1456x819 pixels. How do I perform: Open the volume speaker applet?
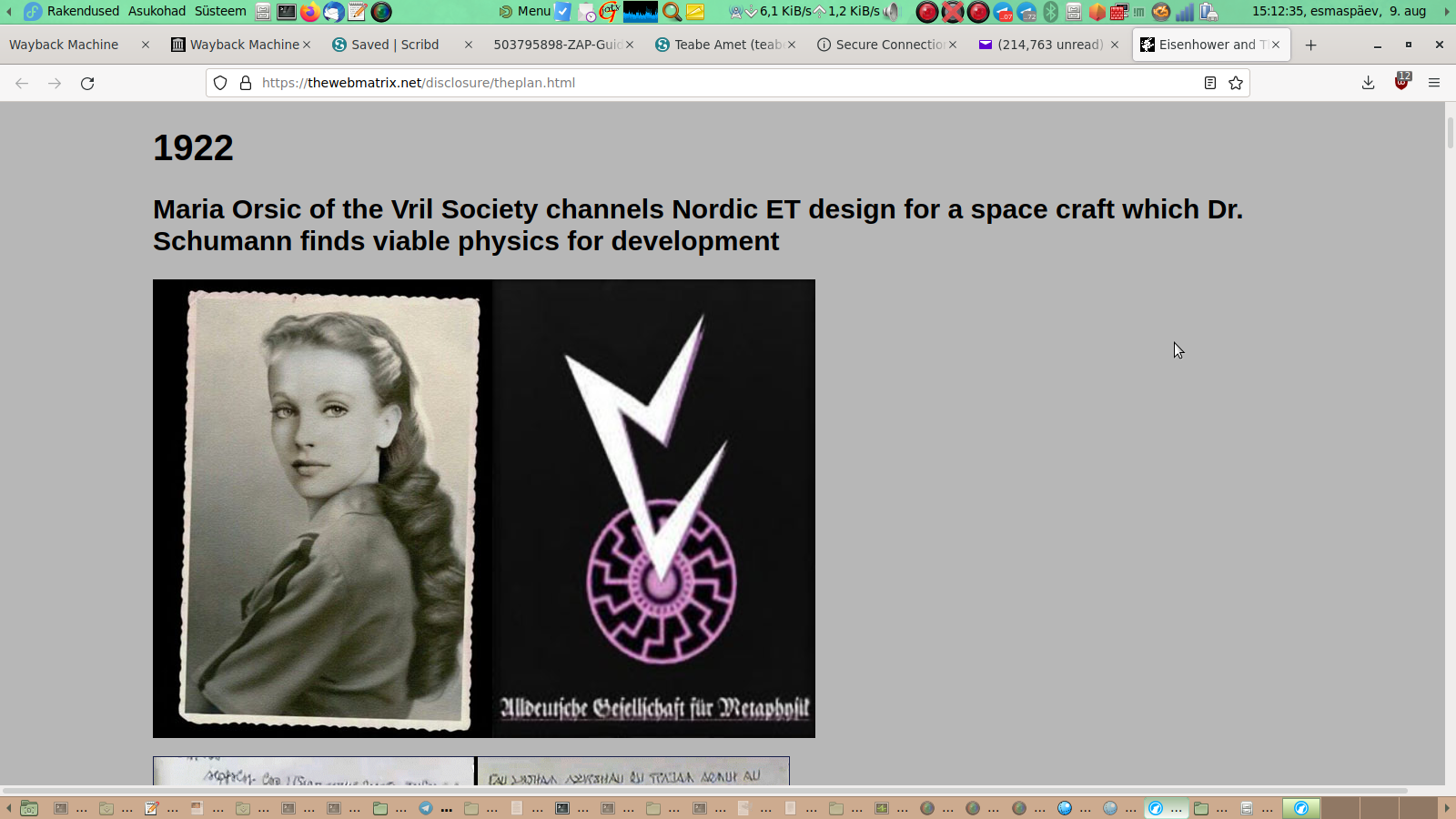pos(893,12)
